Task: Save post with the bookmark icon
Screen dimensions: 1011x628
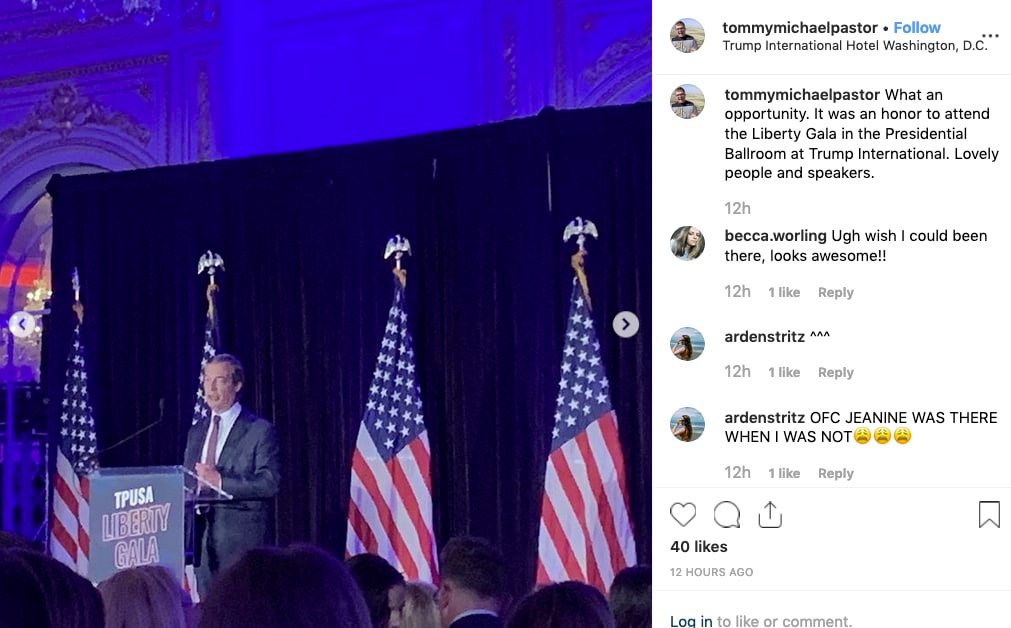Action: coord(989,515)
